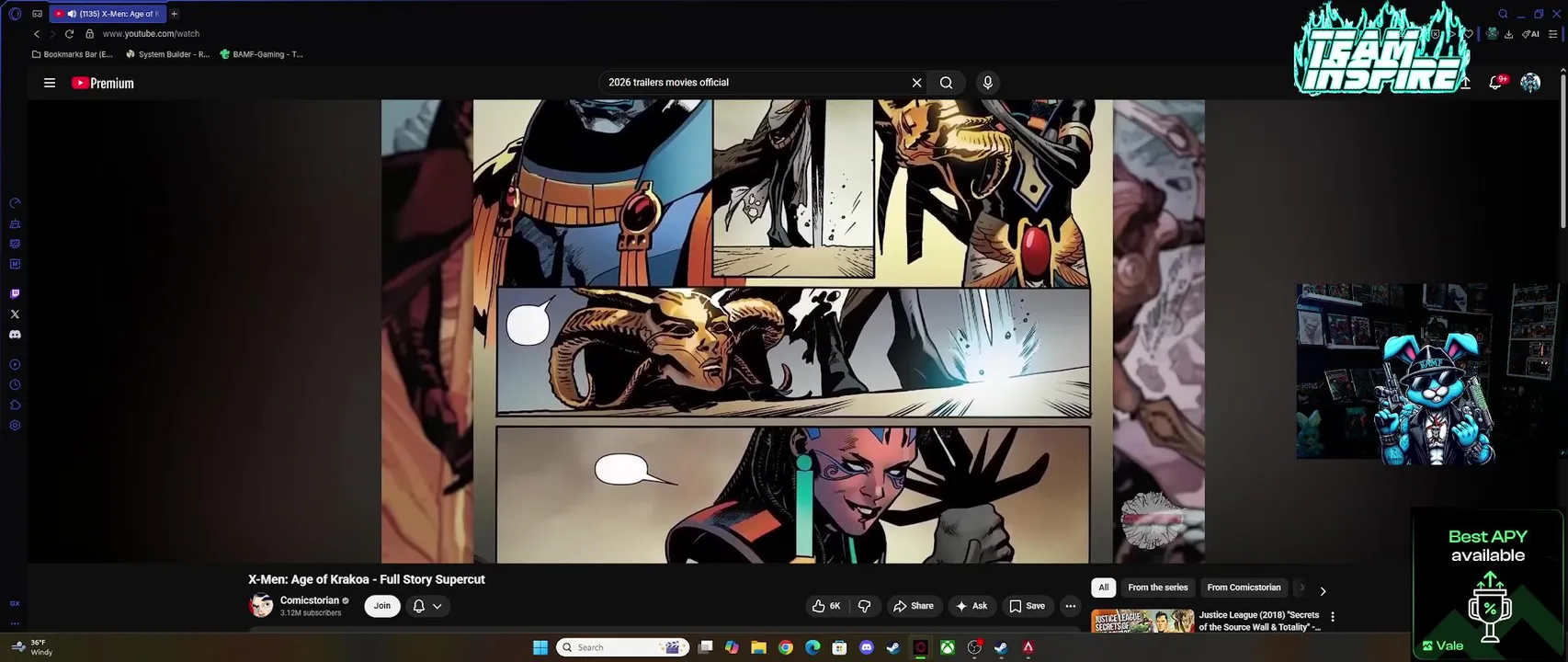
Task: Open Twitch in Opera sidebar
Action: click(15, 294)
